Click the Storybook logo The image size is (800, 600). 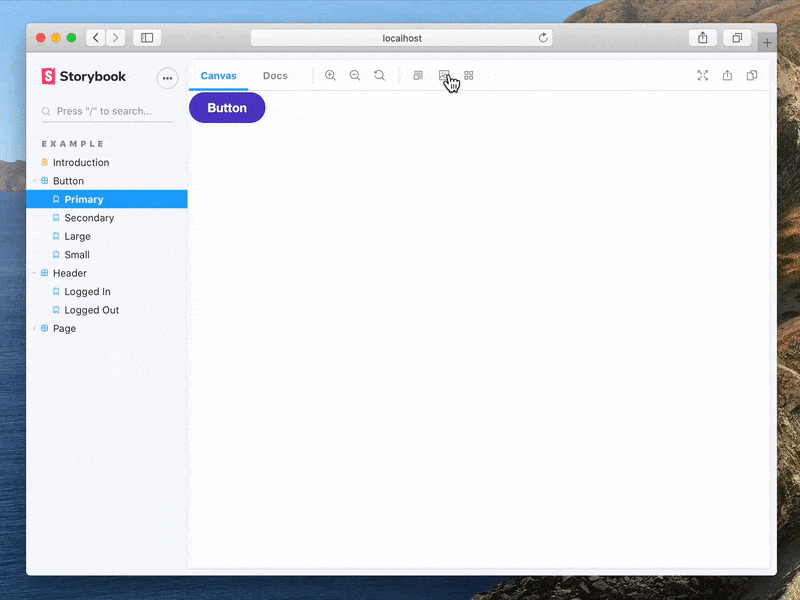click(x=84, y=77)
